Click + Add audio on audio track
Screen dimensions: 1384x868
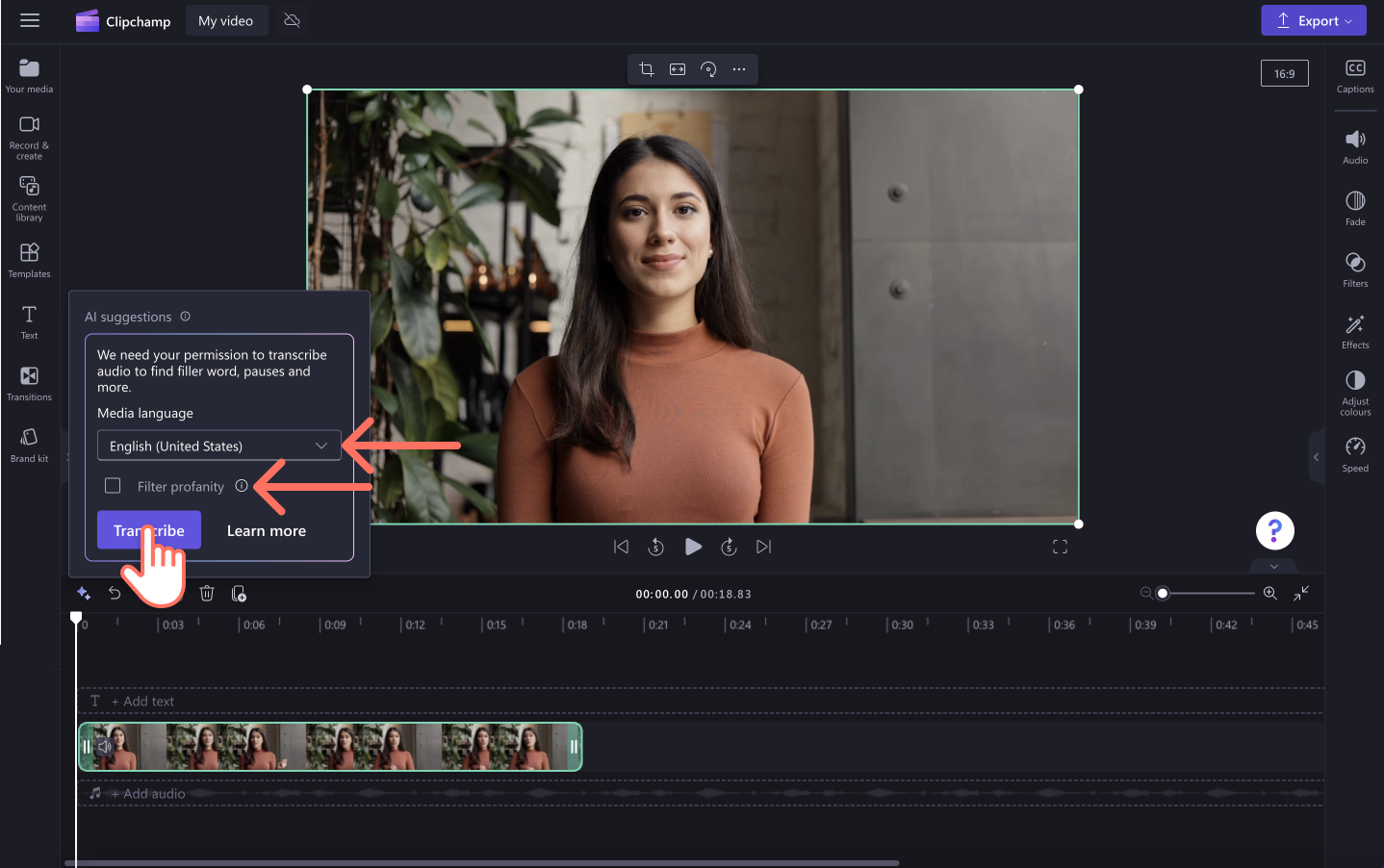click(x=147, y=794)
